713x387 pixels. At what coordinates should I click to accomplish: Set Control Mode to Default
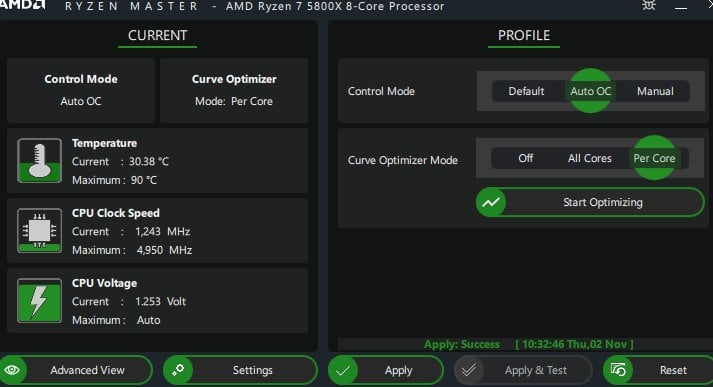pos(526,91)
